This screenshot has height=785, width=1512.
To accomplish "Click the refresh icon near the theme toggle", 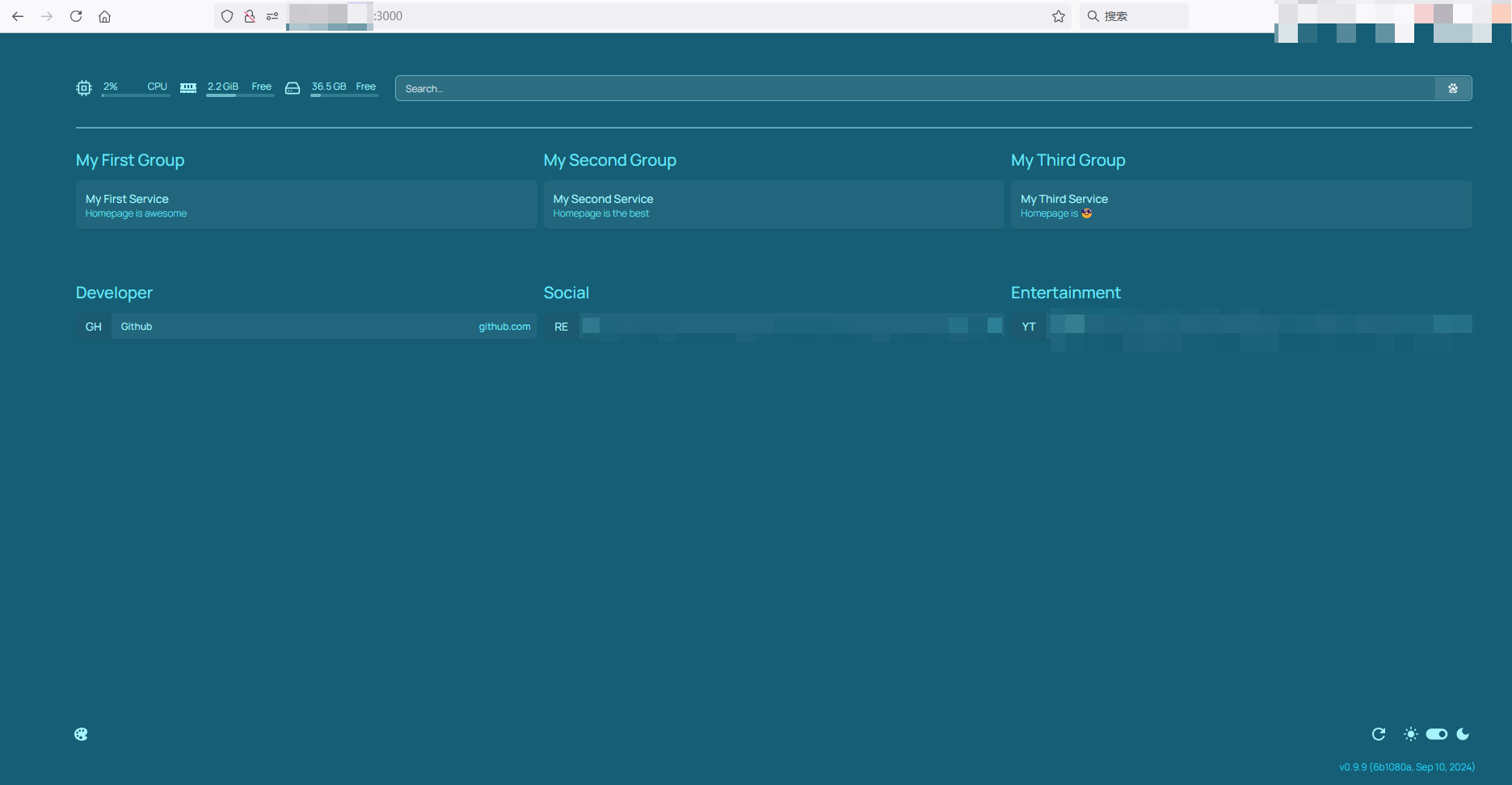I will [1379, 734].
